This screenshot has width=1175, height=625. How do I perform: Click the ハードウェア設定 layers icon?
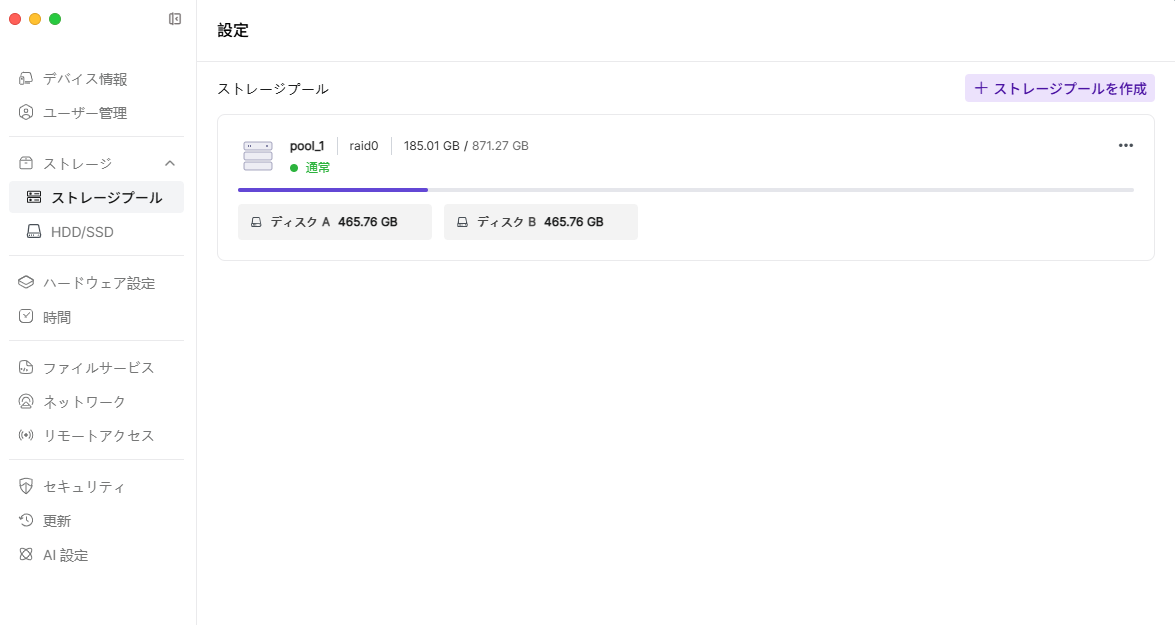point(26,283)
